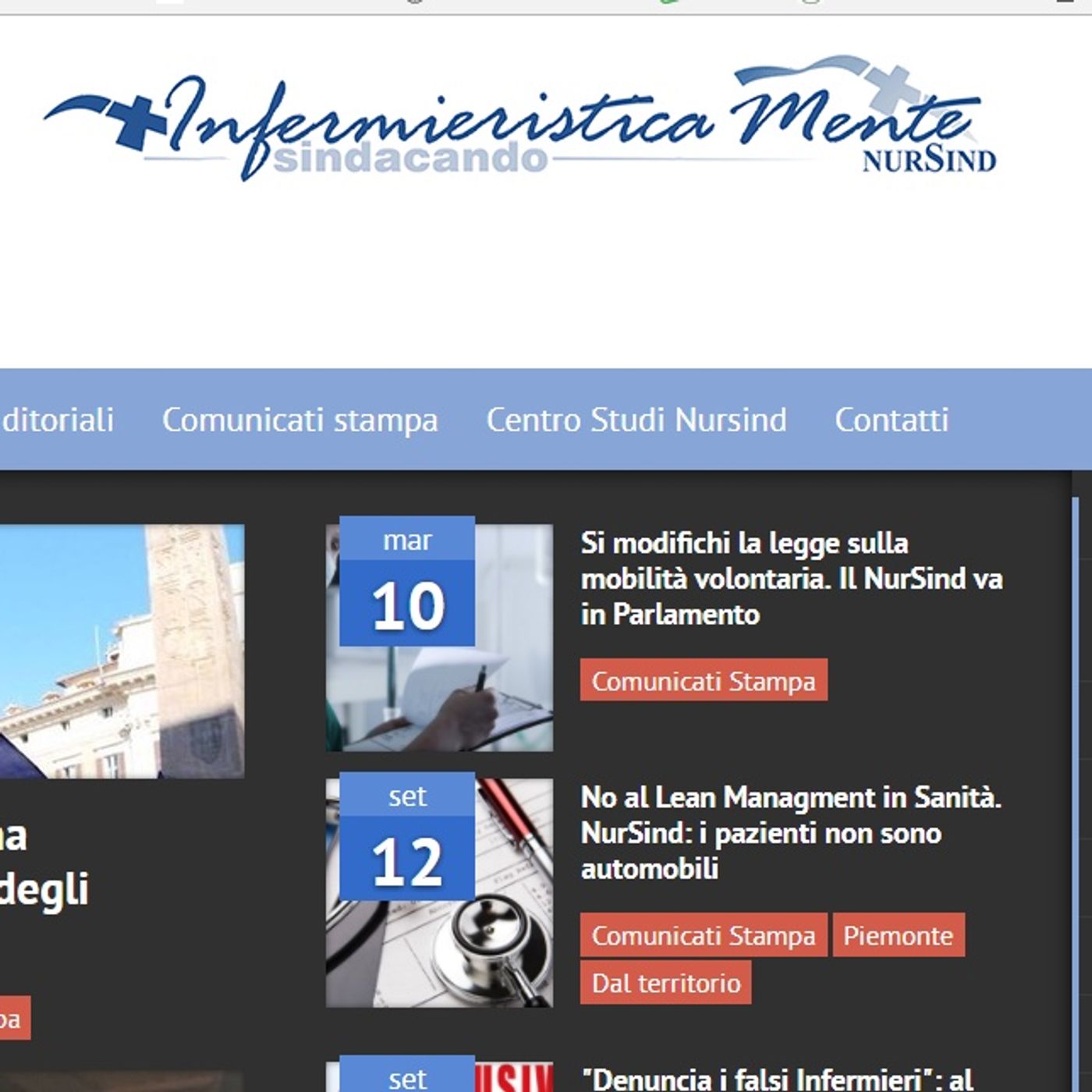1092x1092 pixels.
Task: Select the Dal territorio tag
Action: 665,982
